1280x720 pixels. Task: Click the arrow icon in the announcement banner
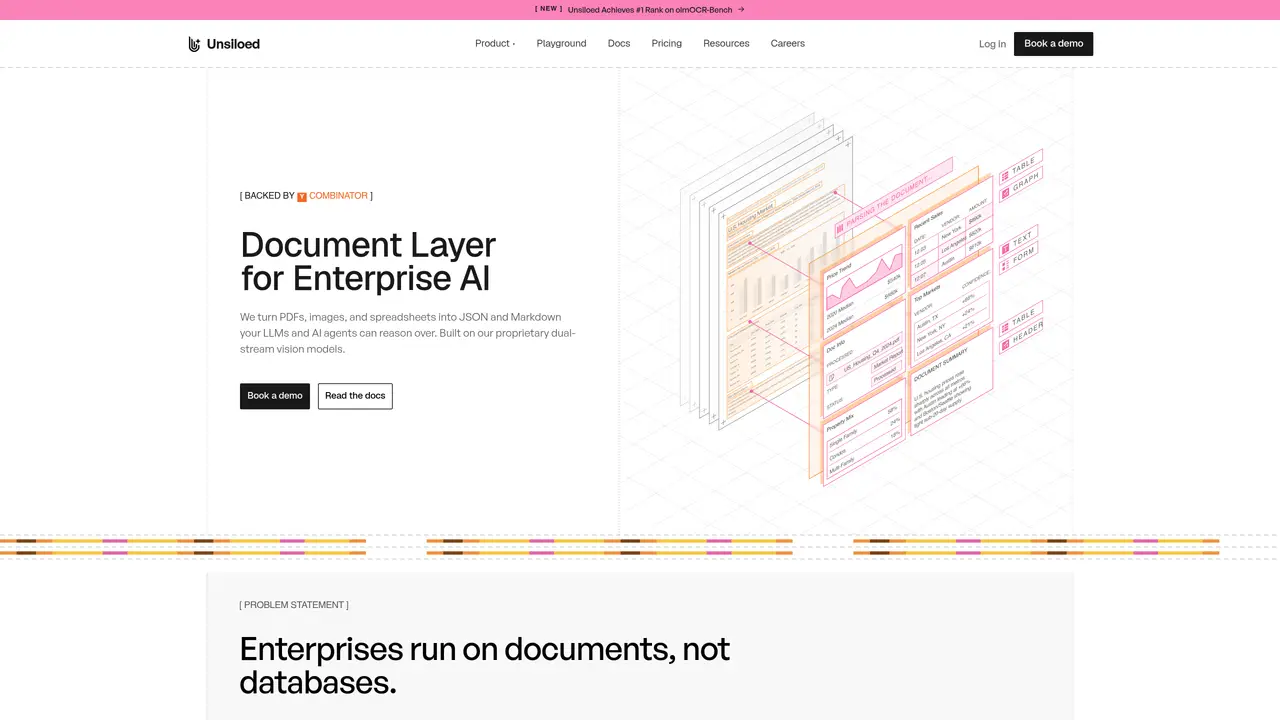coord(741,9)
